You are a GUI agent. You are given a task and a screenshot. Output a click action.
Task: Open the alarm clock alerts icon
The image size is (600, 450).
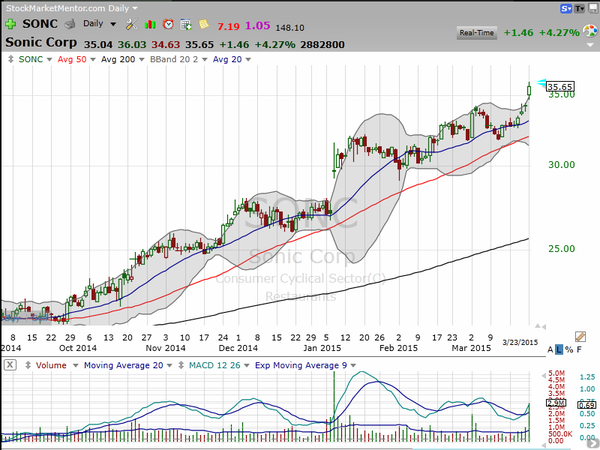(x=168, y=24)
